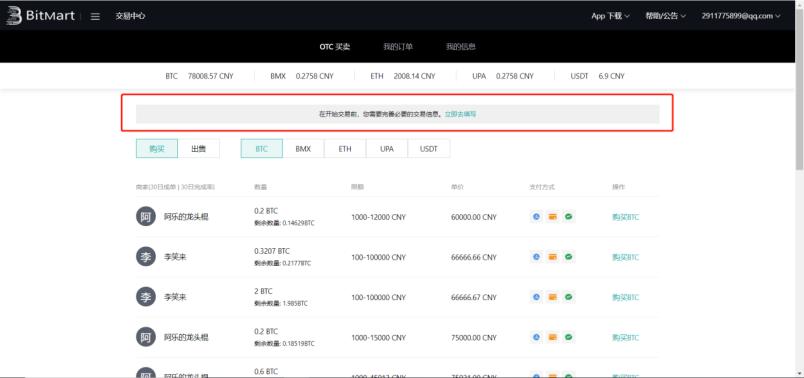Click 购买BTC for the 66666.66 CNY offer
Screen dimensions: 804x378
626,257
